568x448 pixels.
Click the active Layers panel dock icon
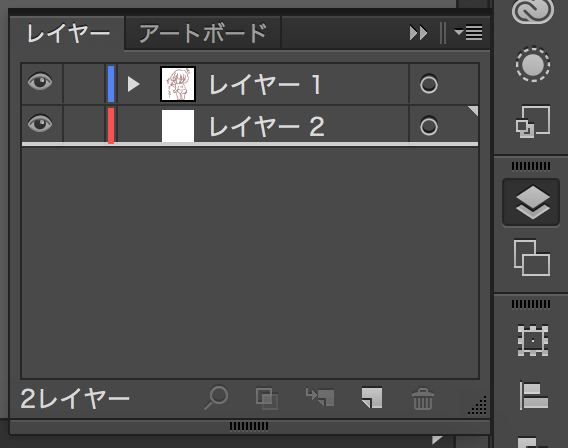point(531,202)
